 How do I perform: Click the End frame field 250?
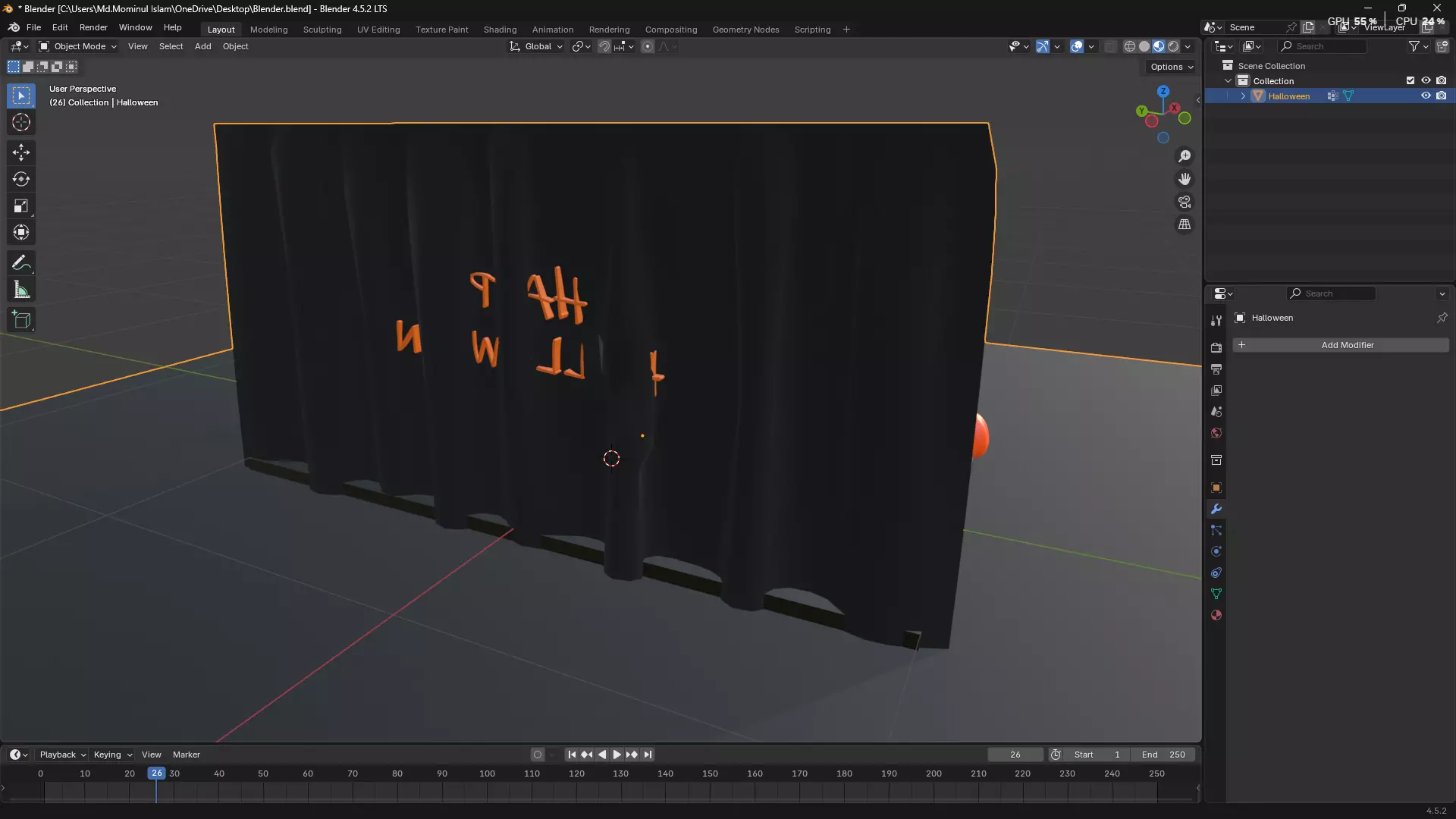pyautogui.click(x=1163, y=755)
